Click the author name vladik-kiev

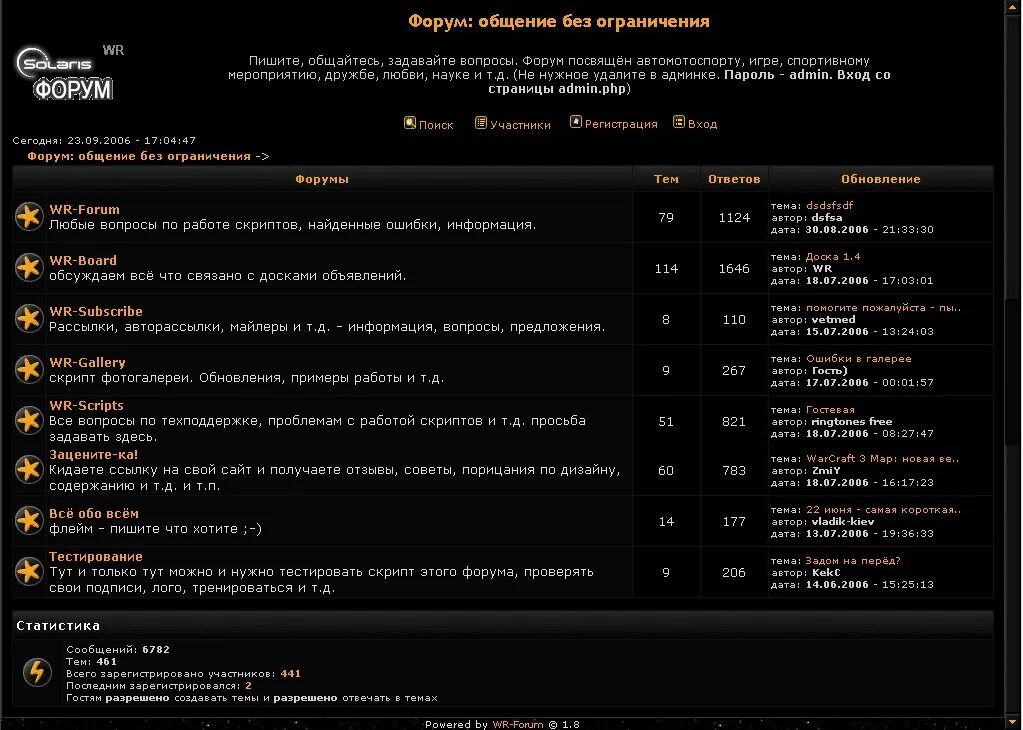click(x=843, y=521)
